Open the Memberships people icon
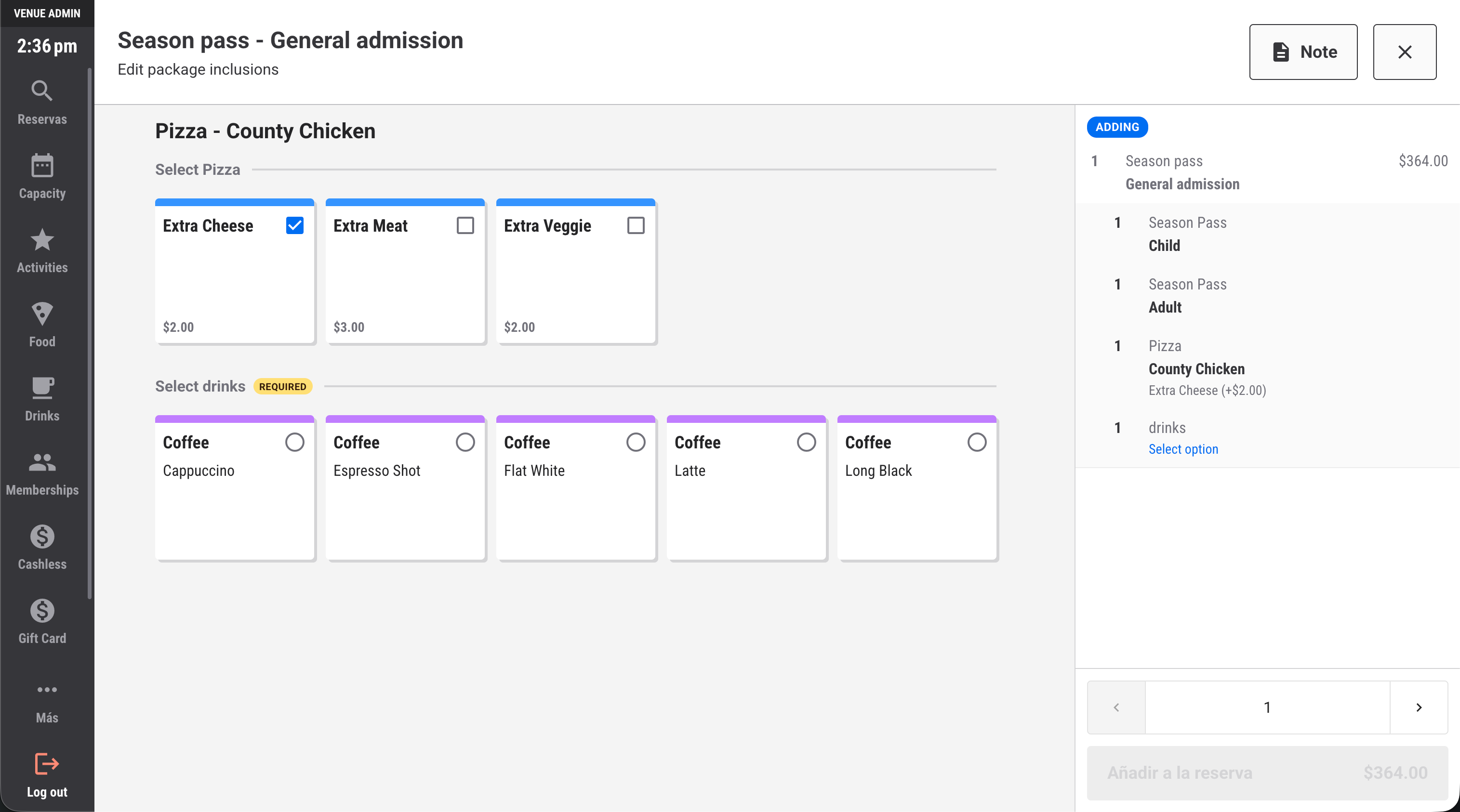 click(x=42, y=462)
